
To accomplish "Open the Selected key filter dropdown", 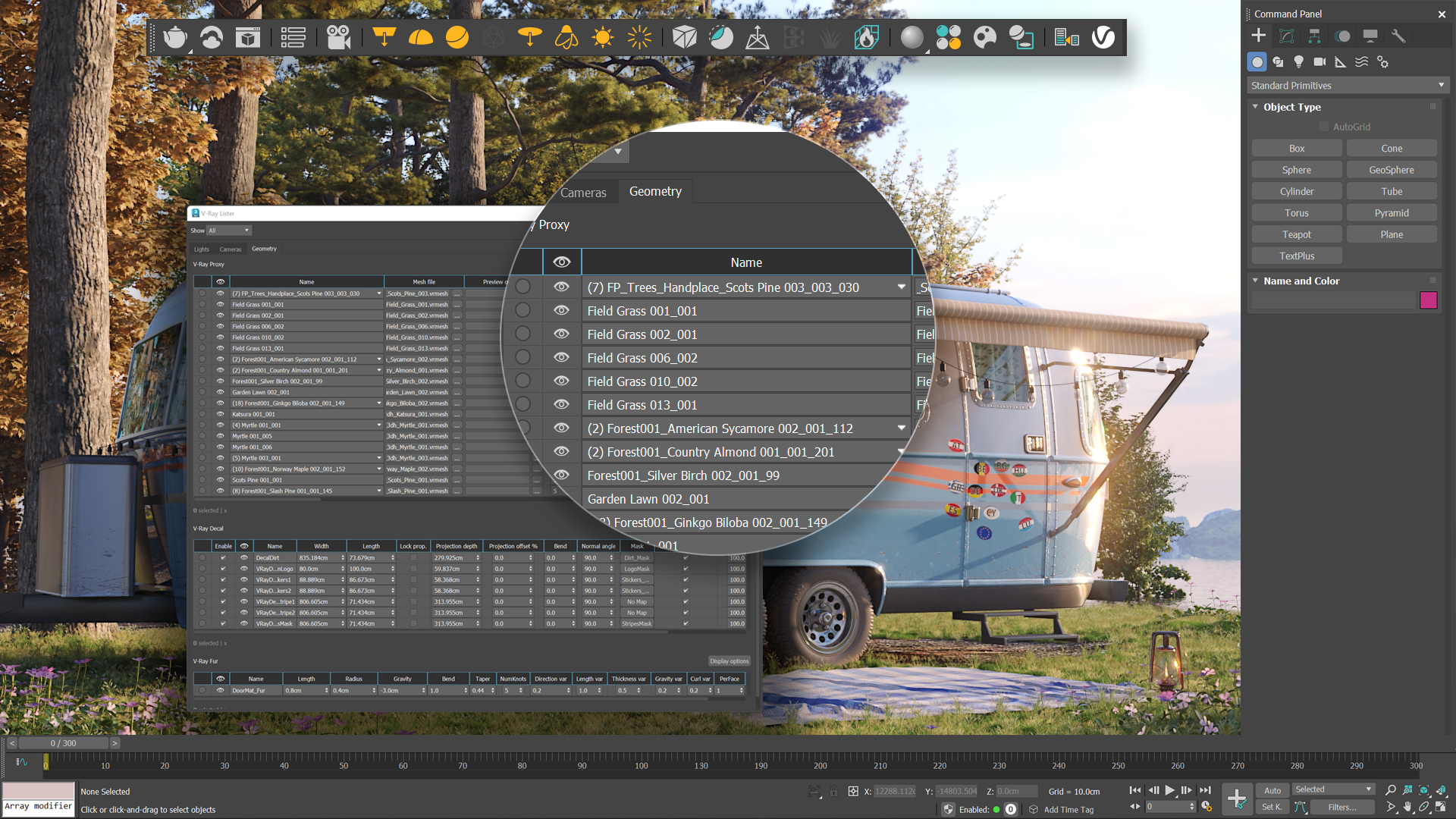I will pyautogui.click(x=1333, y=789).
